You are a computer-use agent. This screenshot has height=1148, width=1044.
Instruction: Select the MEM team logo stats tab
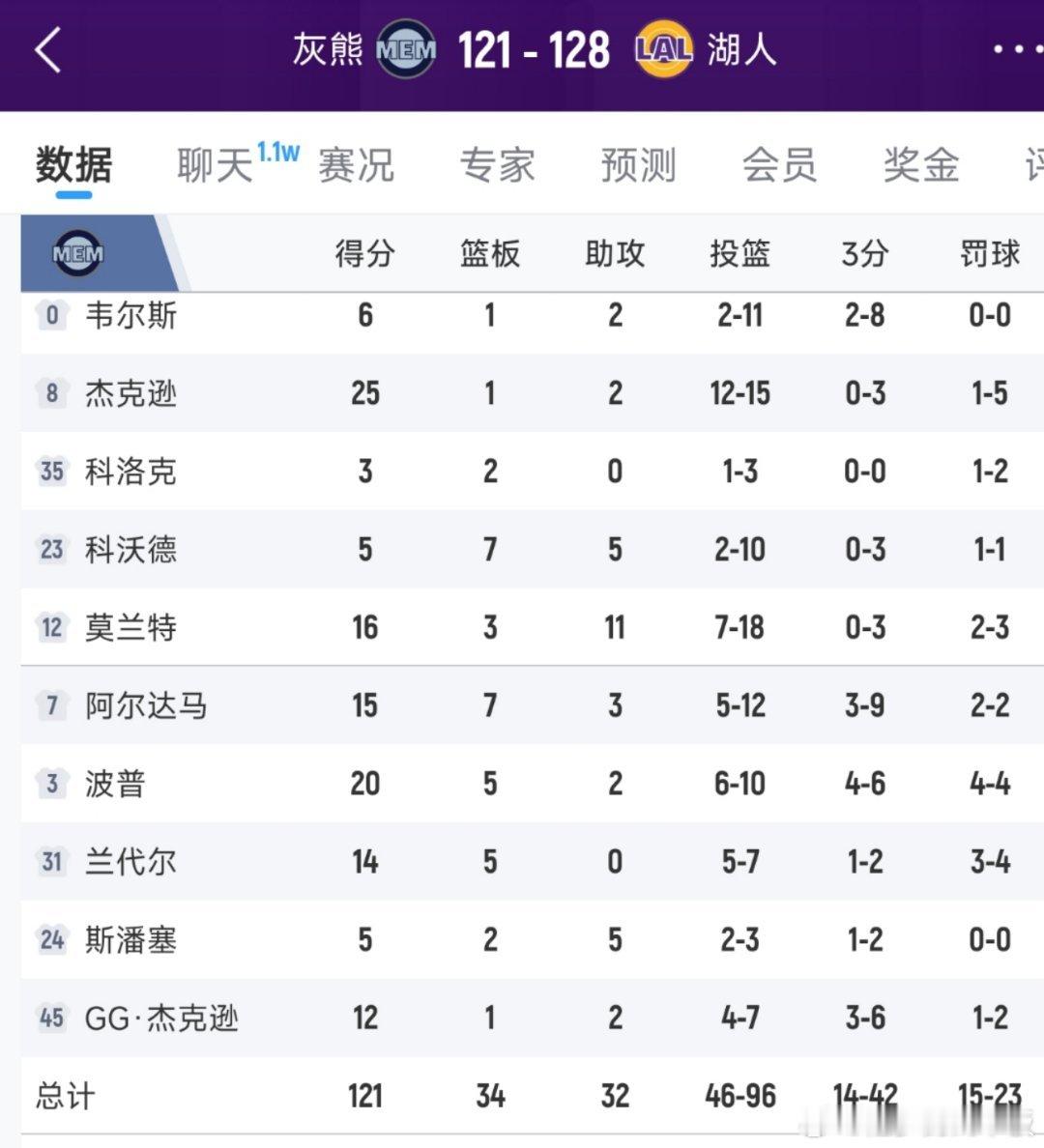pos(78,254)
